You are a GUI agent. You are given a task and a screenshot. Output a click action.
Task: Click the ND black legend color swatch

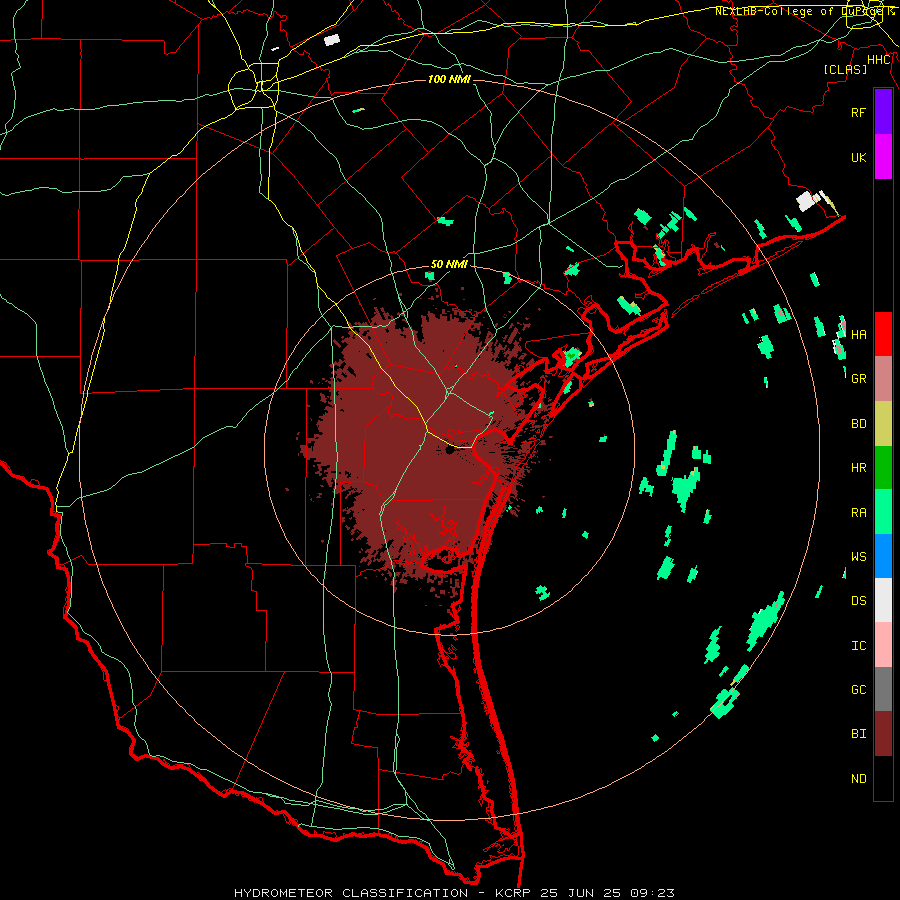883,778
